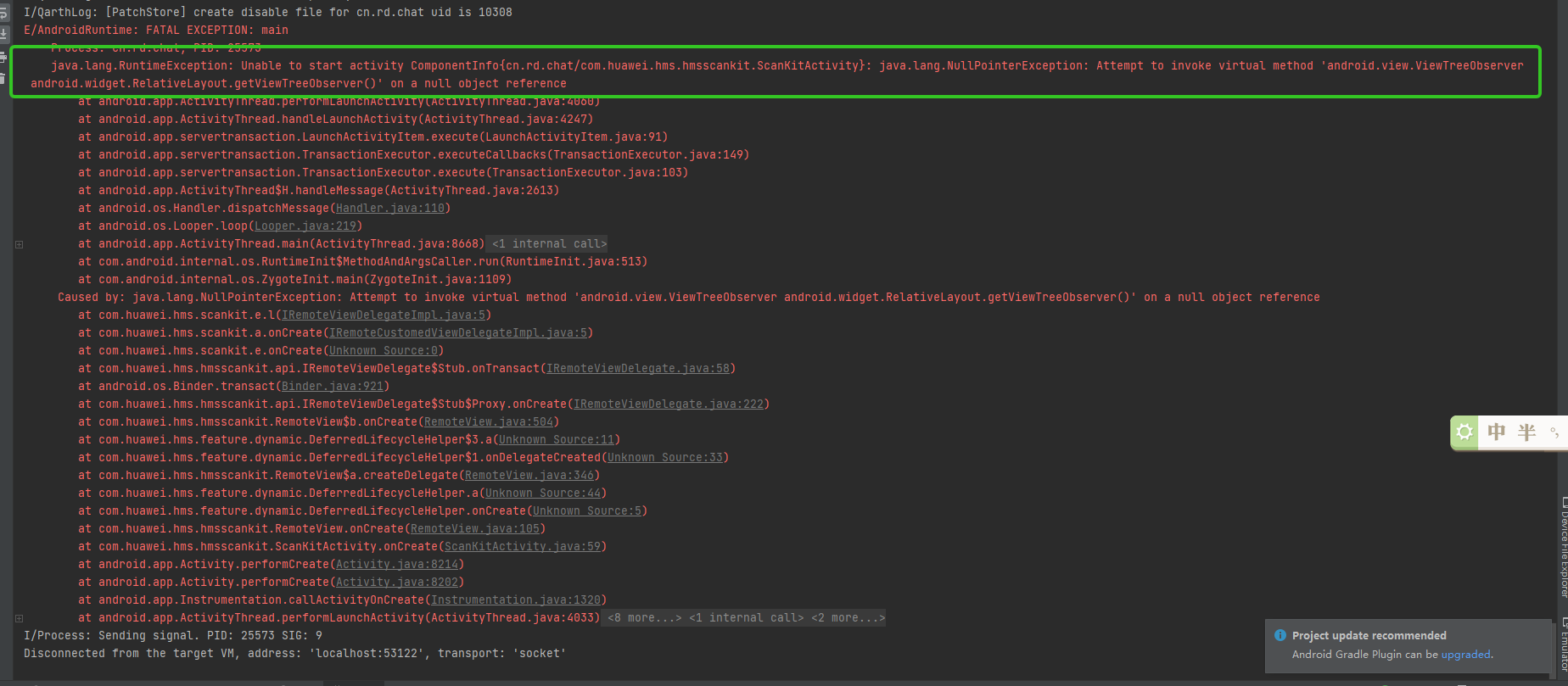This screenshot has width=1568, height=686.
Task: Click scroll to end icon
Action: pyautogui.click(x=3, y=34)
